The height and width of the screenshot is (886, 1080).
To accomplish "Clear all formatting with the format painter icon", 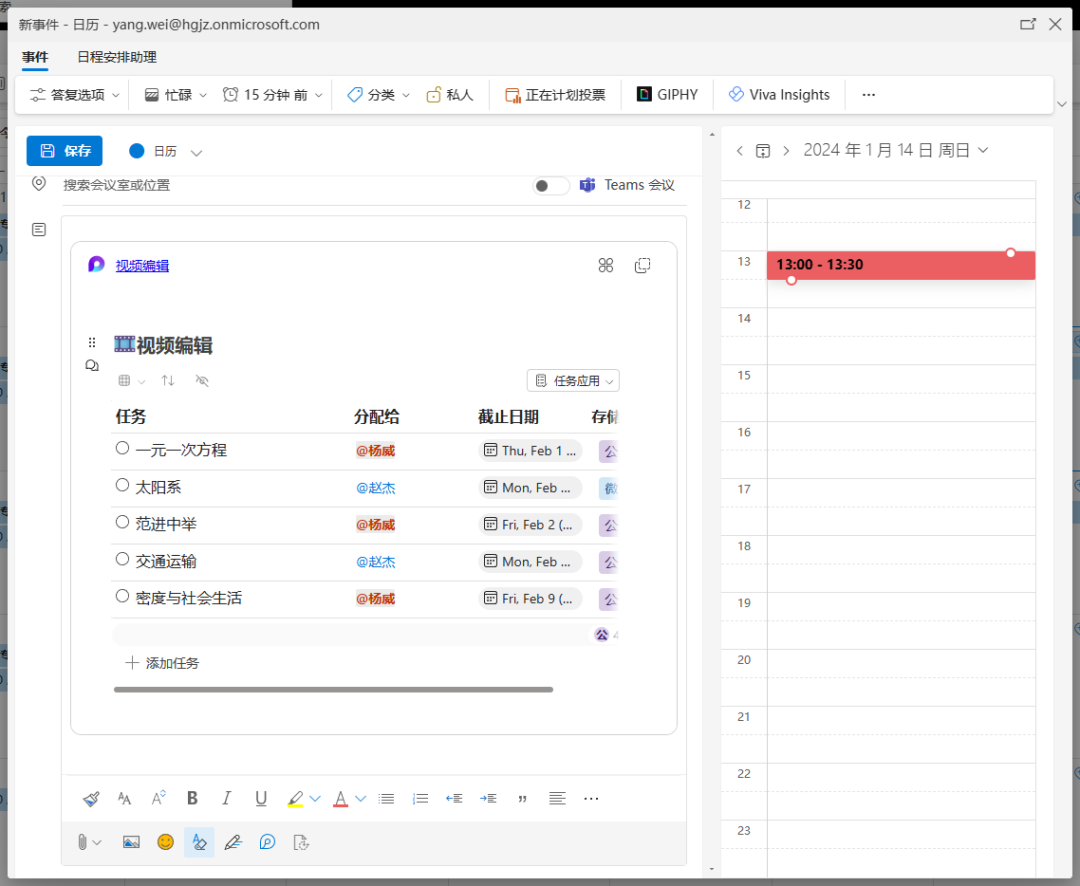I will (x=89, y=798).
